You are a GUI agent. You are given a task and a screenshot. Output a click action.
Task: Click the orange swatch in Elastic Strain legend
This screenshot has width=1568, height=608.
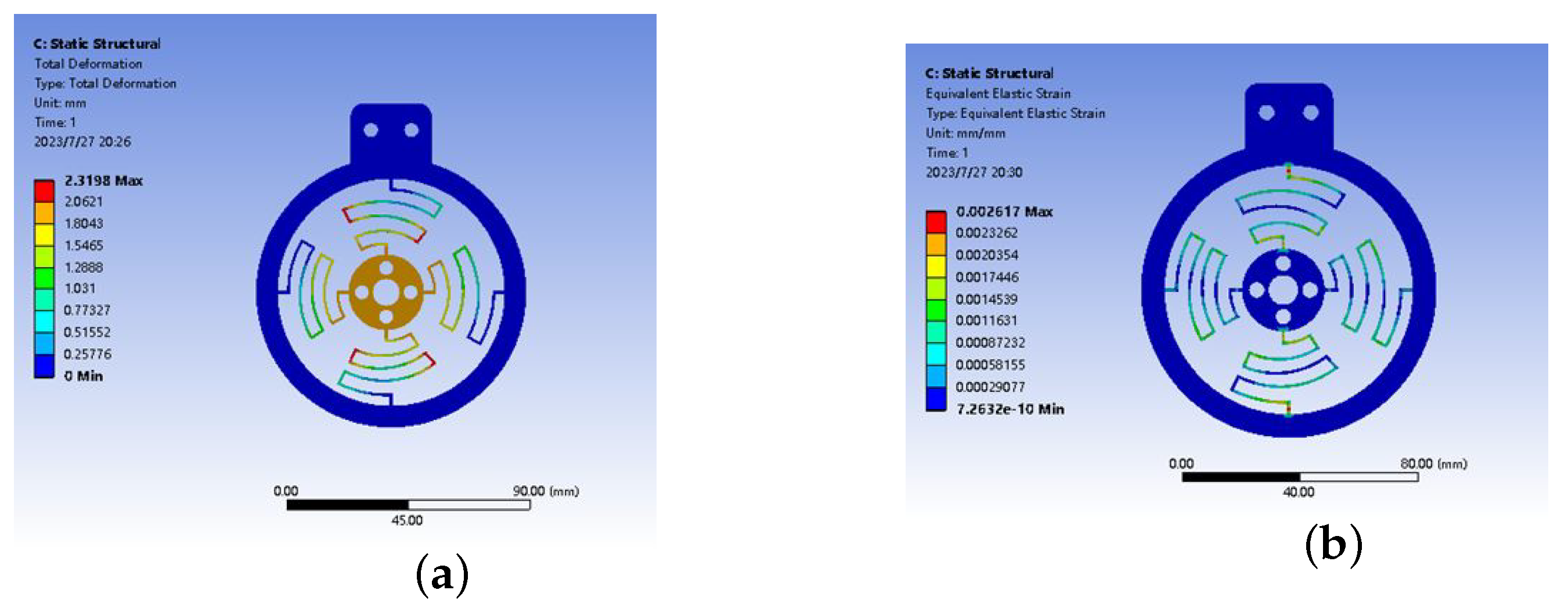936,244
